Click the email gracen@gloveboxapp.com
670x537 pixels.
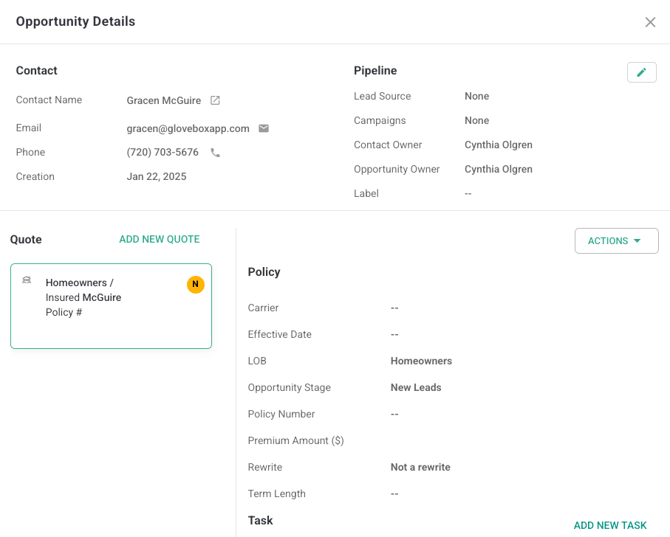(188, 129)
